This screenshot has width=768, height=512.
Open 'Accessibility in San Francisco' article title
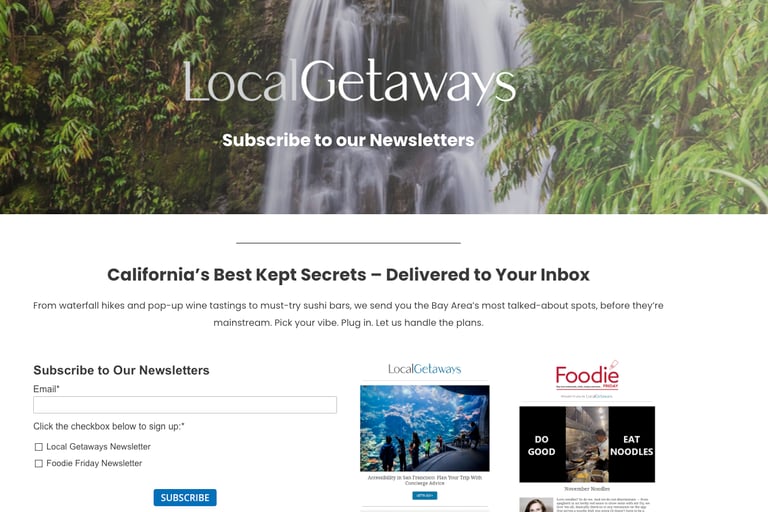pos(425,480)
